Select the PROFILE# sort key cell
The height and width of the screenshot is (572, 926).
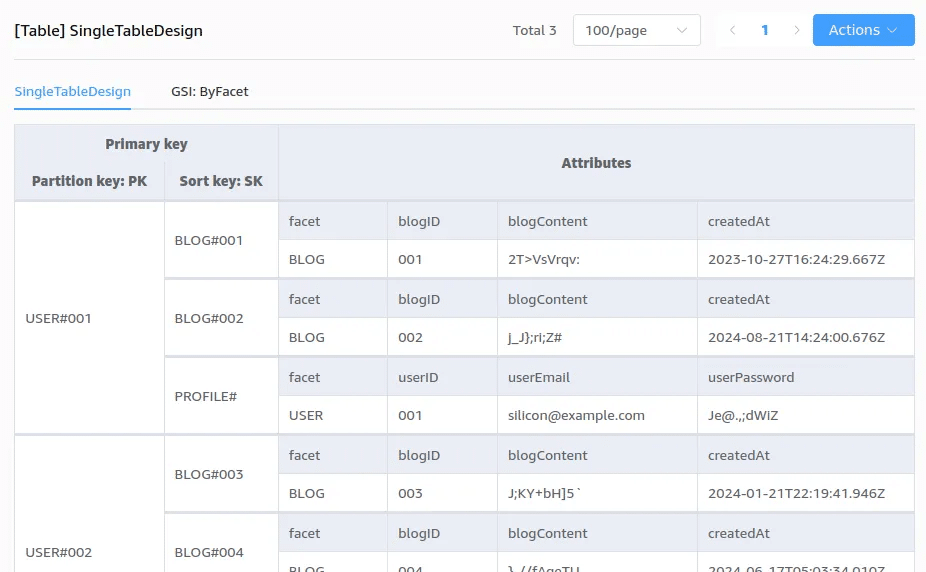click(206, 396)
